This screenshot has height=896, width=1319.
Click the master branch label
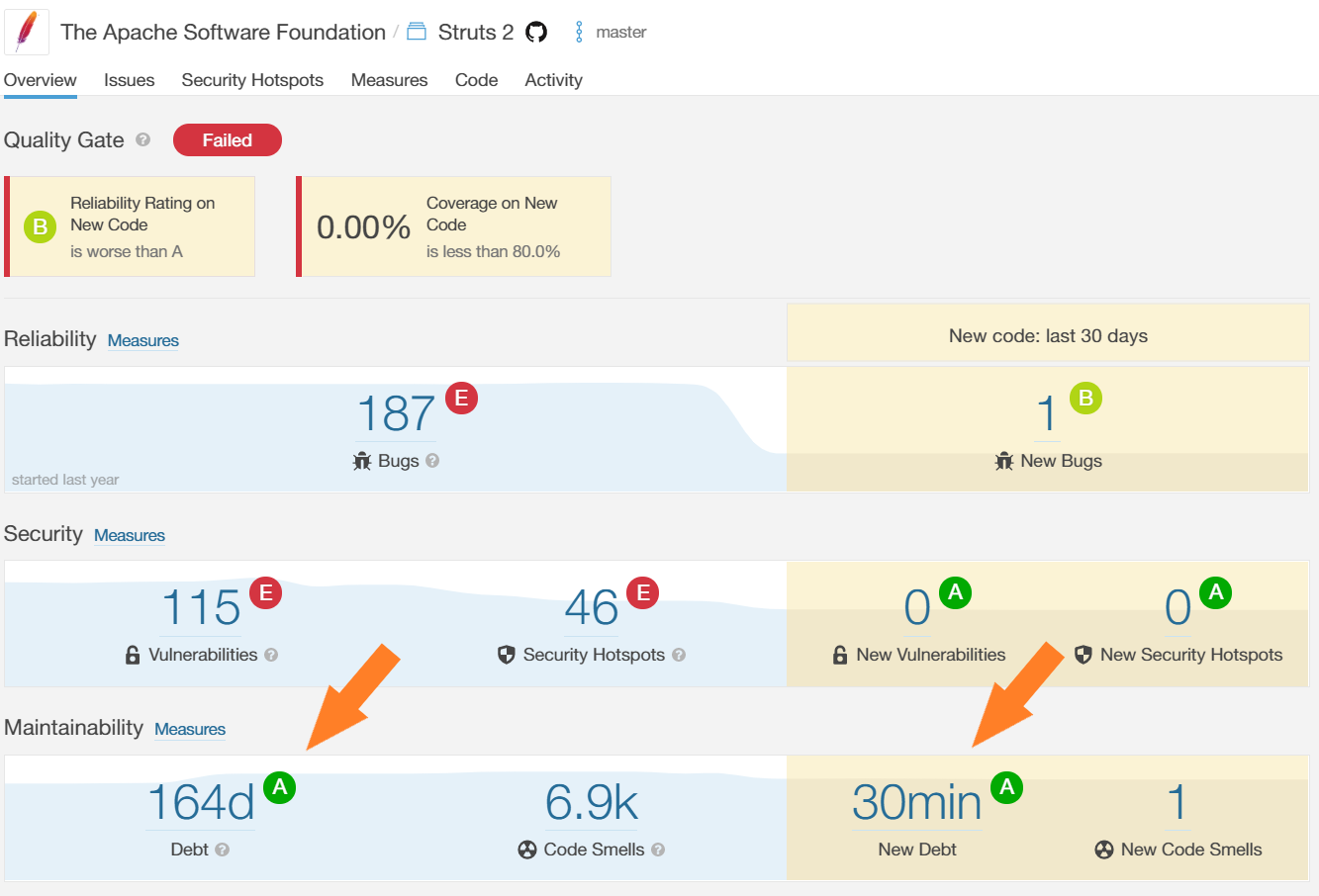(621, 32)
